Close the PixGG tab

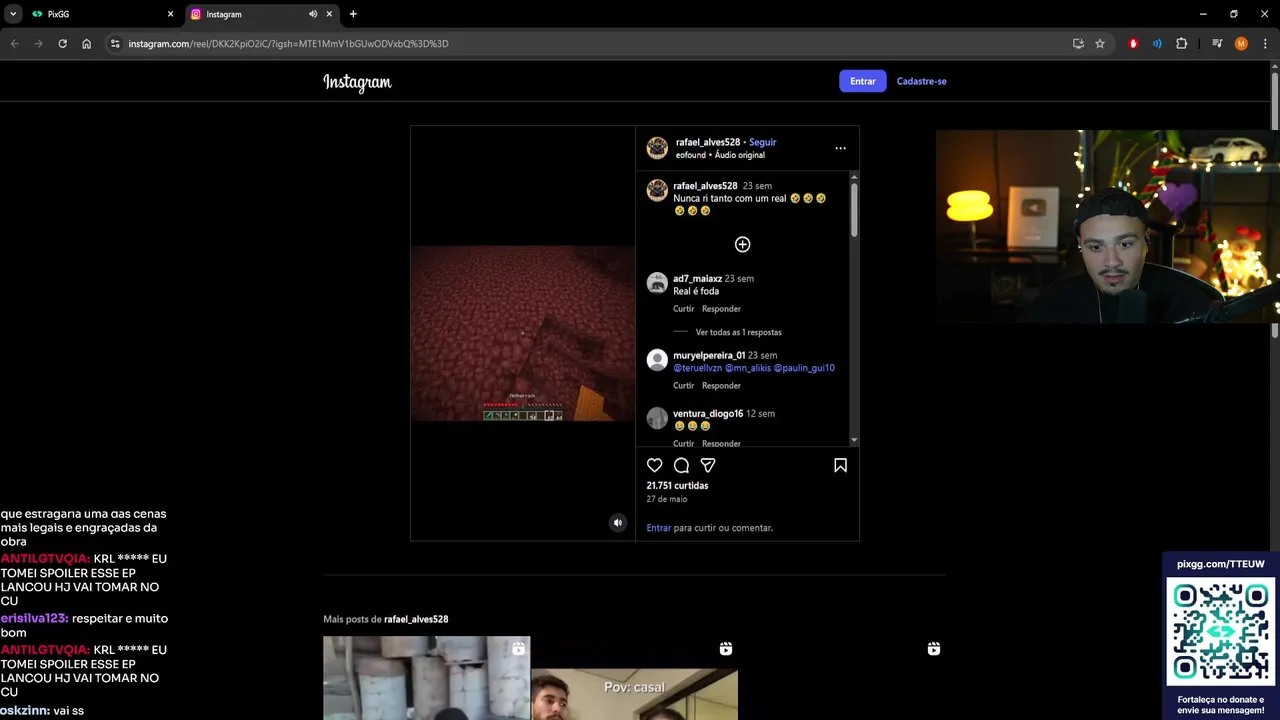170,14
